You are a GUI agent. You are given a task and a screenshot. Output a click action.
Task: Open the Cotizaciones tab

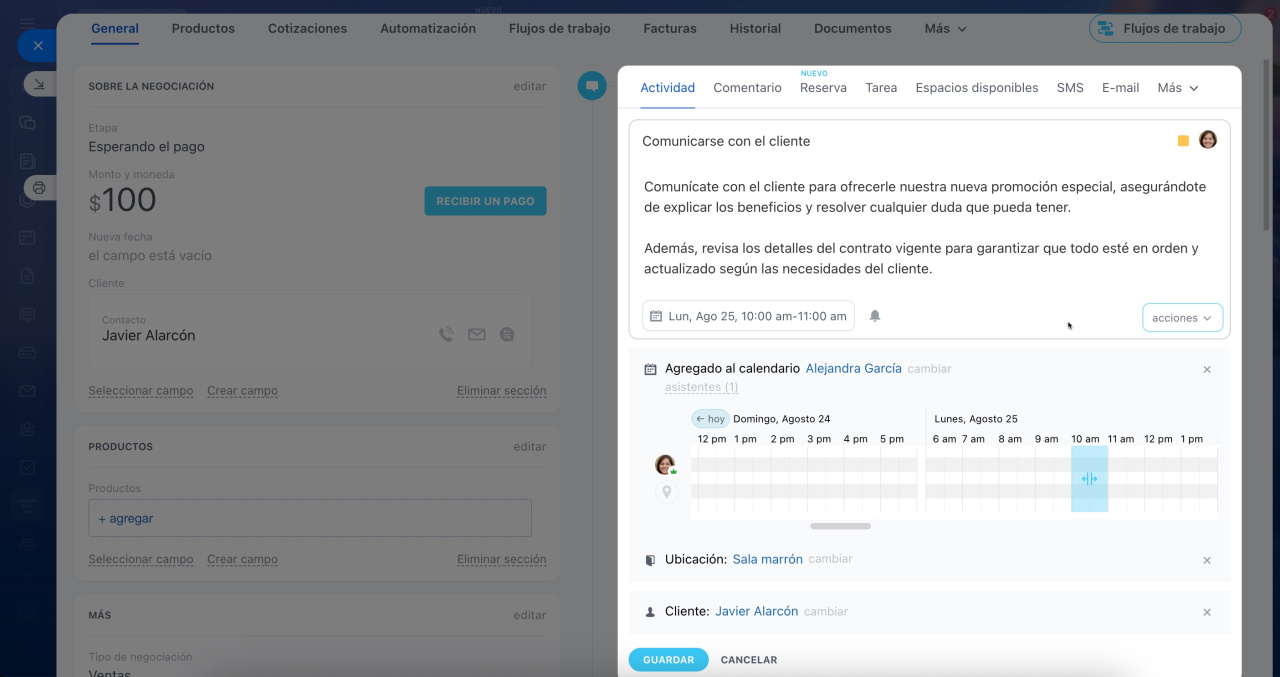coord(307,29)
